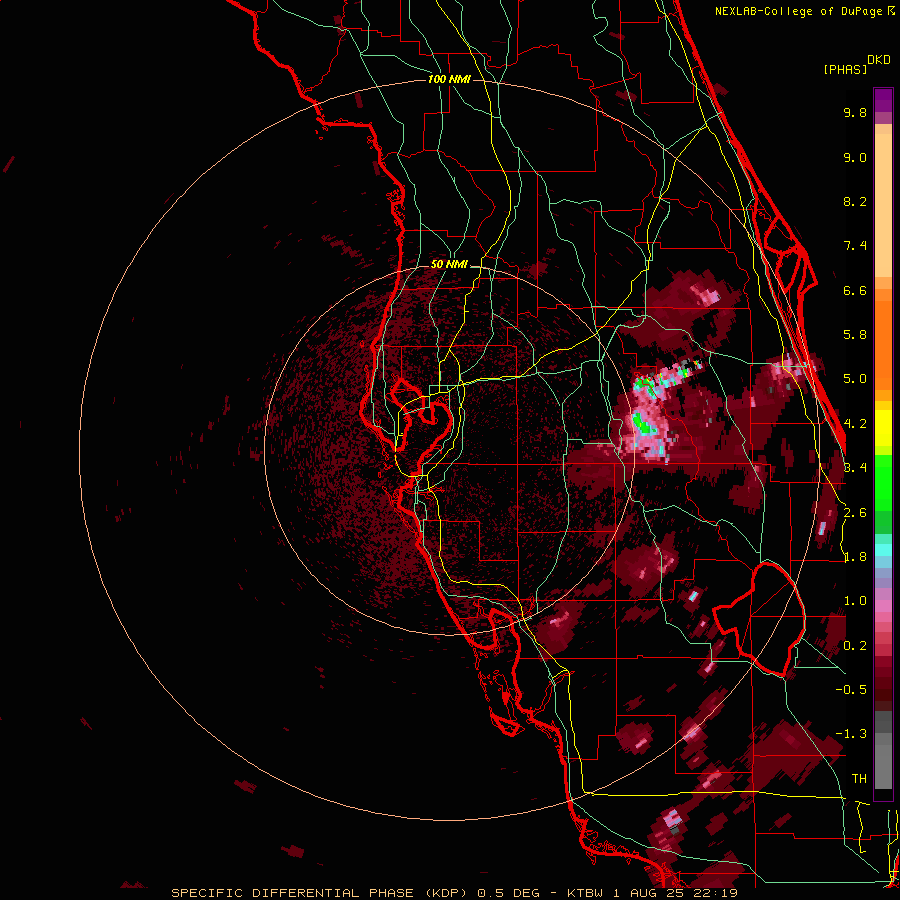
Task: Pick the cyan segment of the color bar
Action: coord(883,549)
